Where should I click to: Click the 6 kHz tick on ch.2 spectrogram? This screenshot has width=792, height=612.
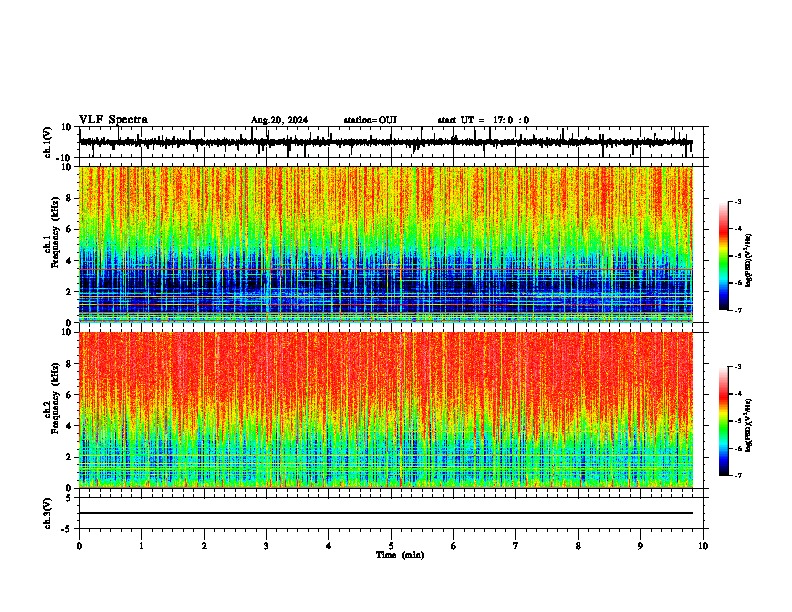(x=70, y=395)
